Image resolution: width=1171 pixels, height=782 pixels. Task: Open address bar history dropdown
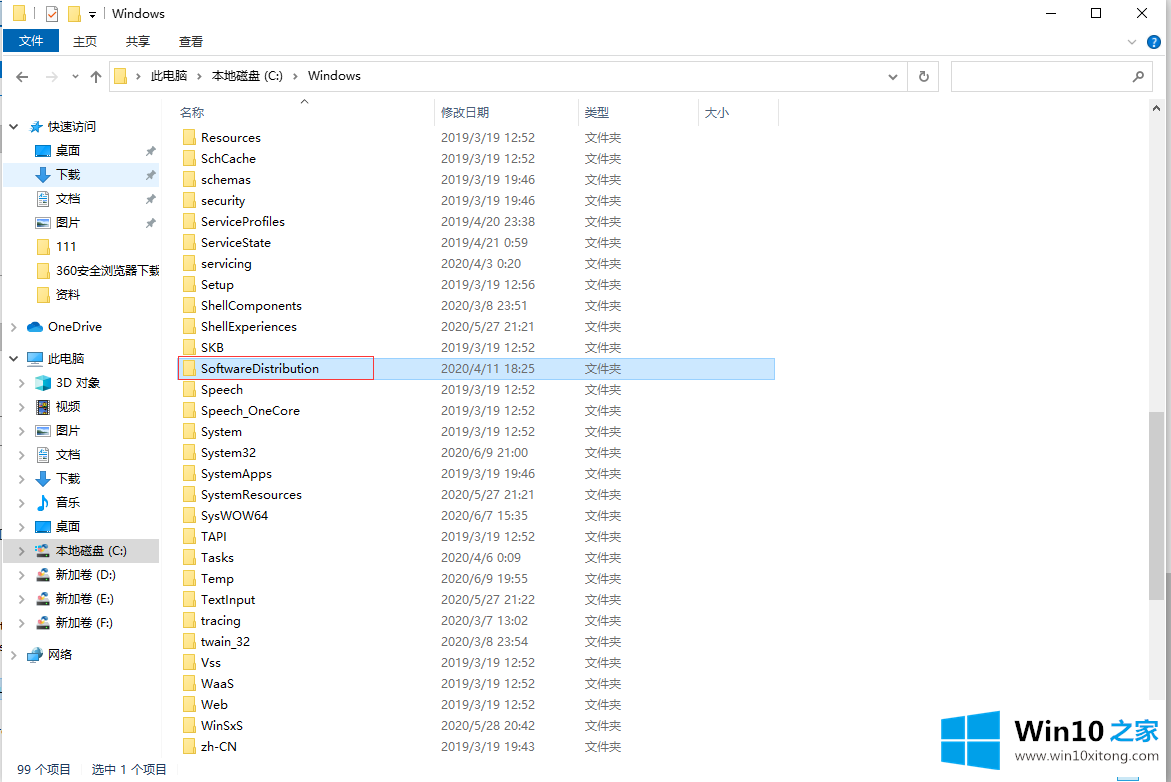pos(892,76)
